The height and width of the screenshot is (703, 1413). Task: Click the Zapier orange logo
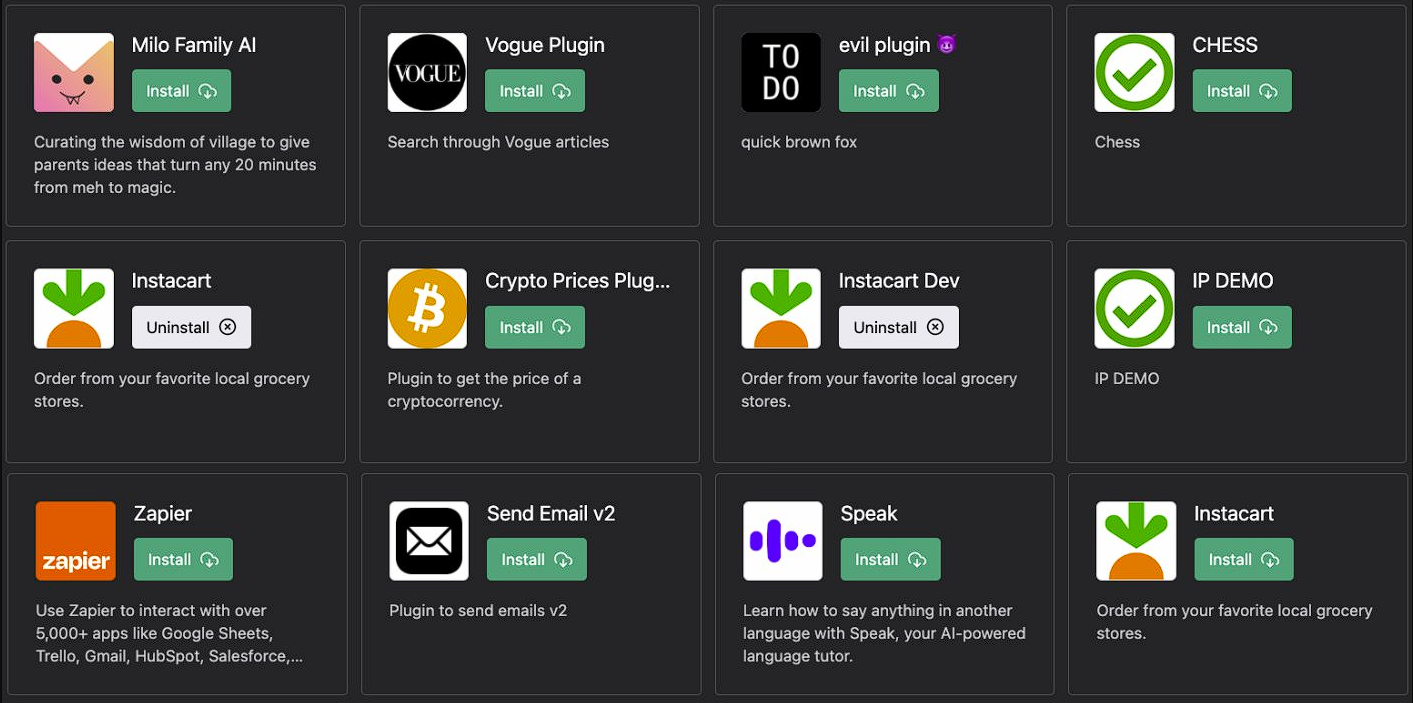(x=76, y=541)
